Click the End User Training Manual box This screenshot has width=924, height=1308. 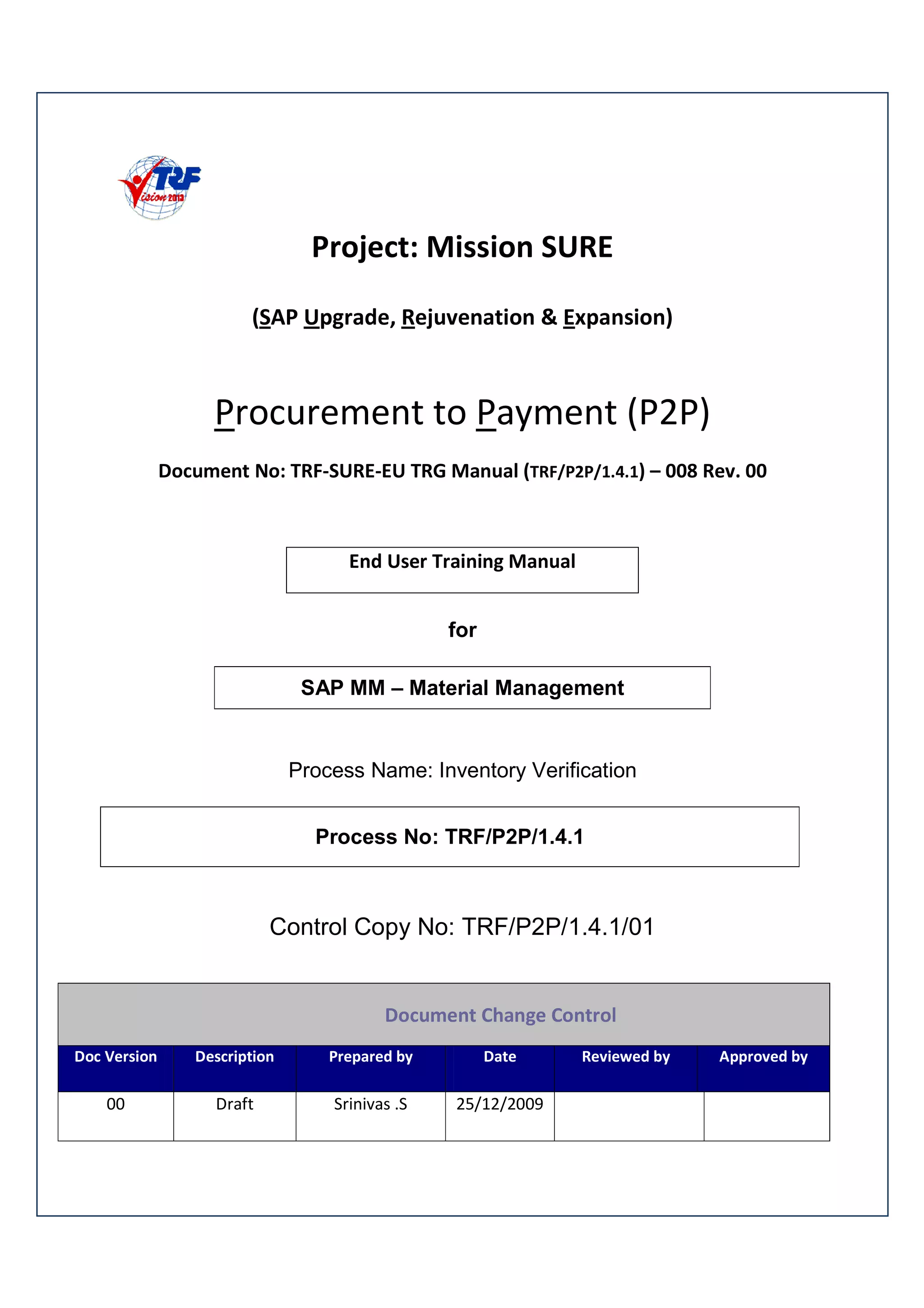(462, 569)
